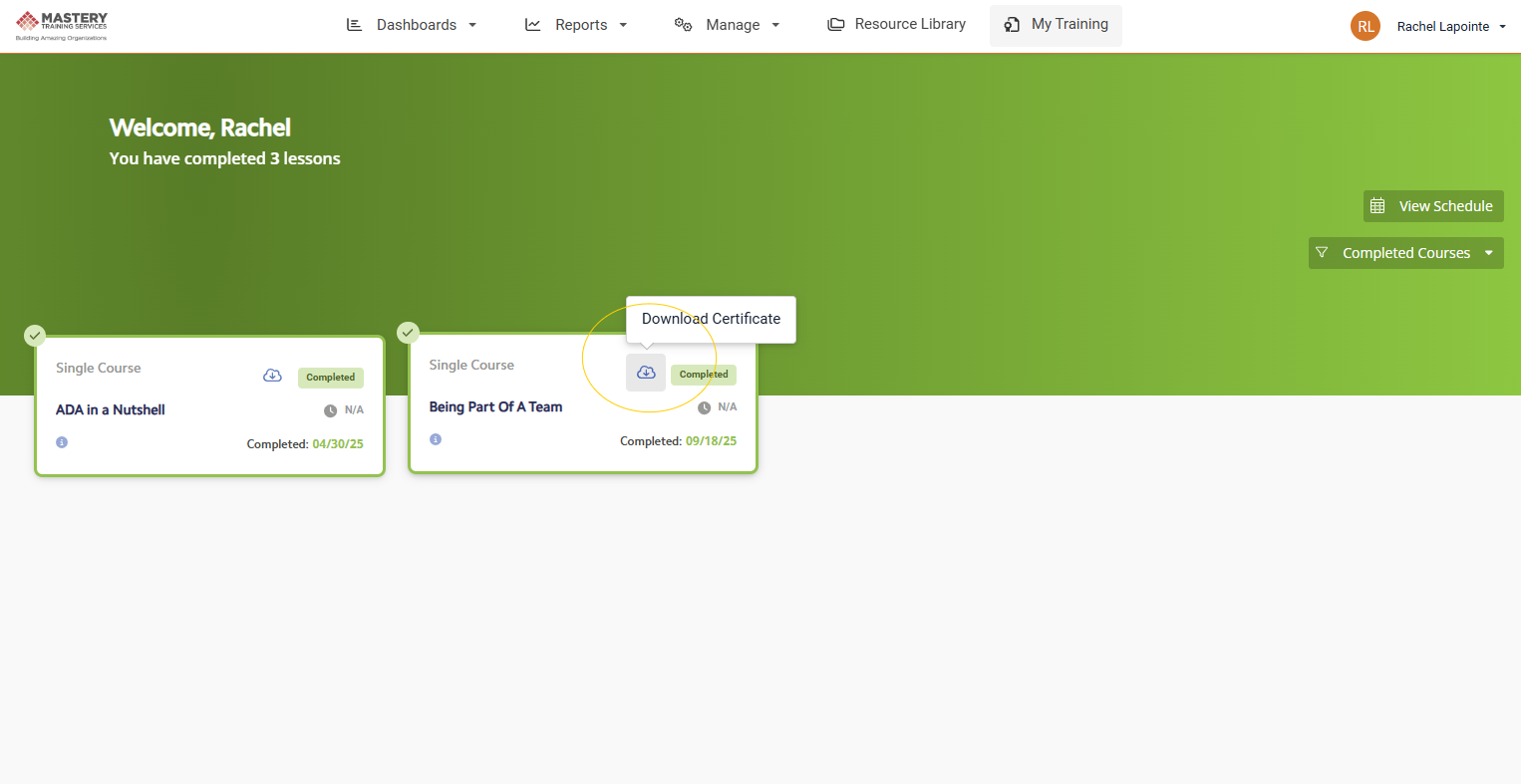Click info icon on ADA in a Nutshell card
This screenshot has height=784, width=1521.
[x=62, y=442]
